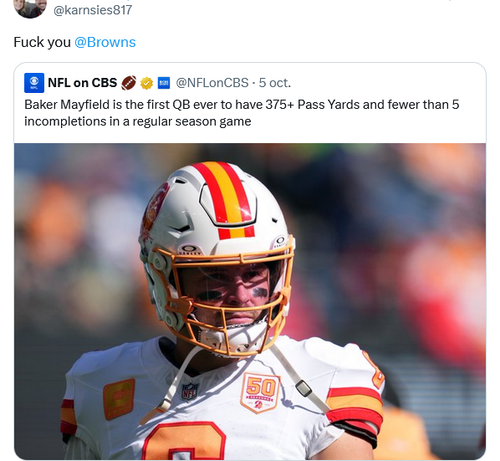Open the tweet author's profile picture
The width and height of the screenshot is (500, 461).
pos(30,8)
